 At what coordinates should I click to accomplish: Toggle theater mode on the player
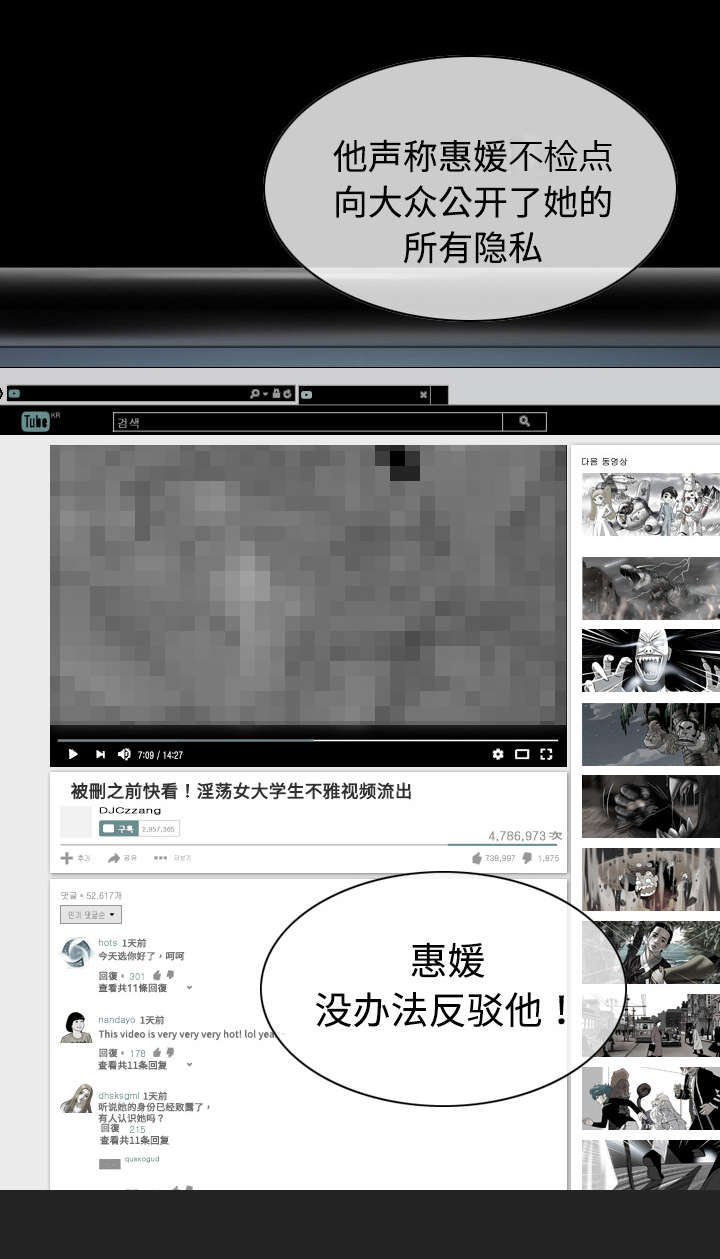[x=522, y=754]
